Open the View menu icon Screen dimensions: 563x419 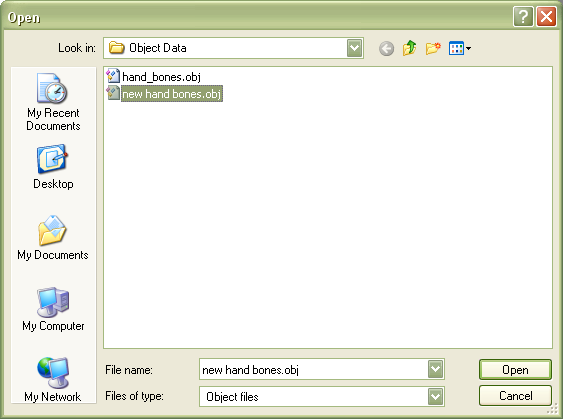click(456, 48)
